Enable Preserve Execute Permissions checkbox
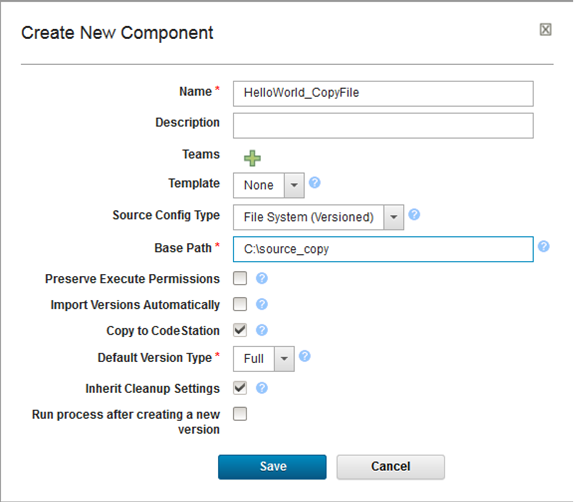The width and height of the screenshot is (575, 502). (240, 278)
